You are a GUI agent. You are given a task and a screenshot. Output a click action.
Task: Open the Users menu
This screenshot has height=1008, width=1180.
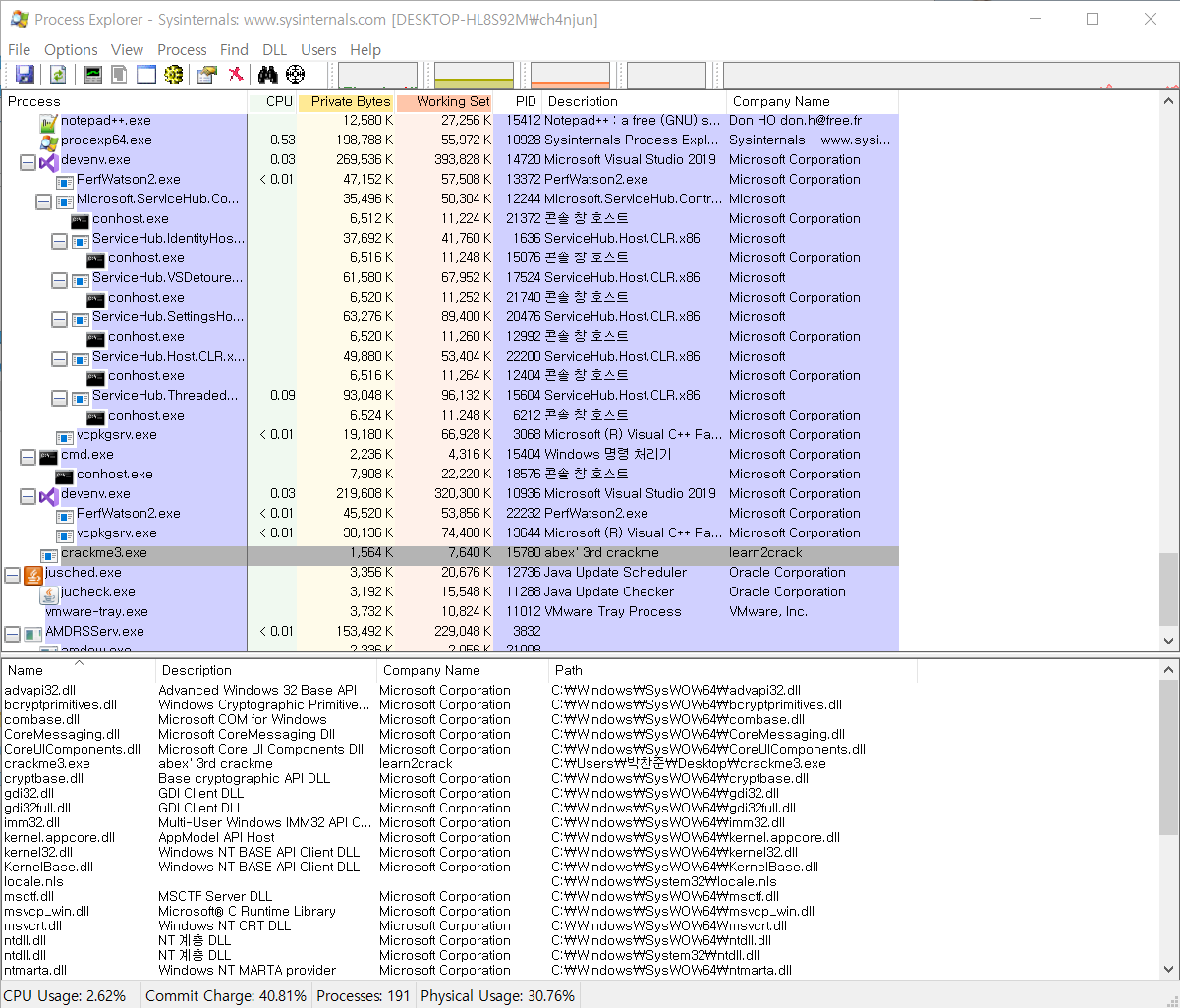[318, 49]
